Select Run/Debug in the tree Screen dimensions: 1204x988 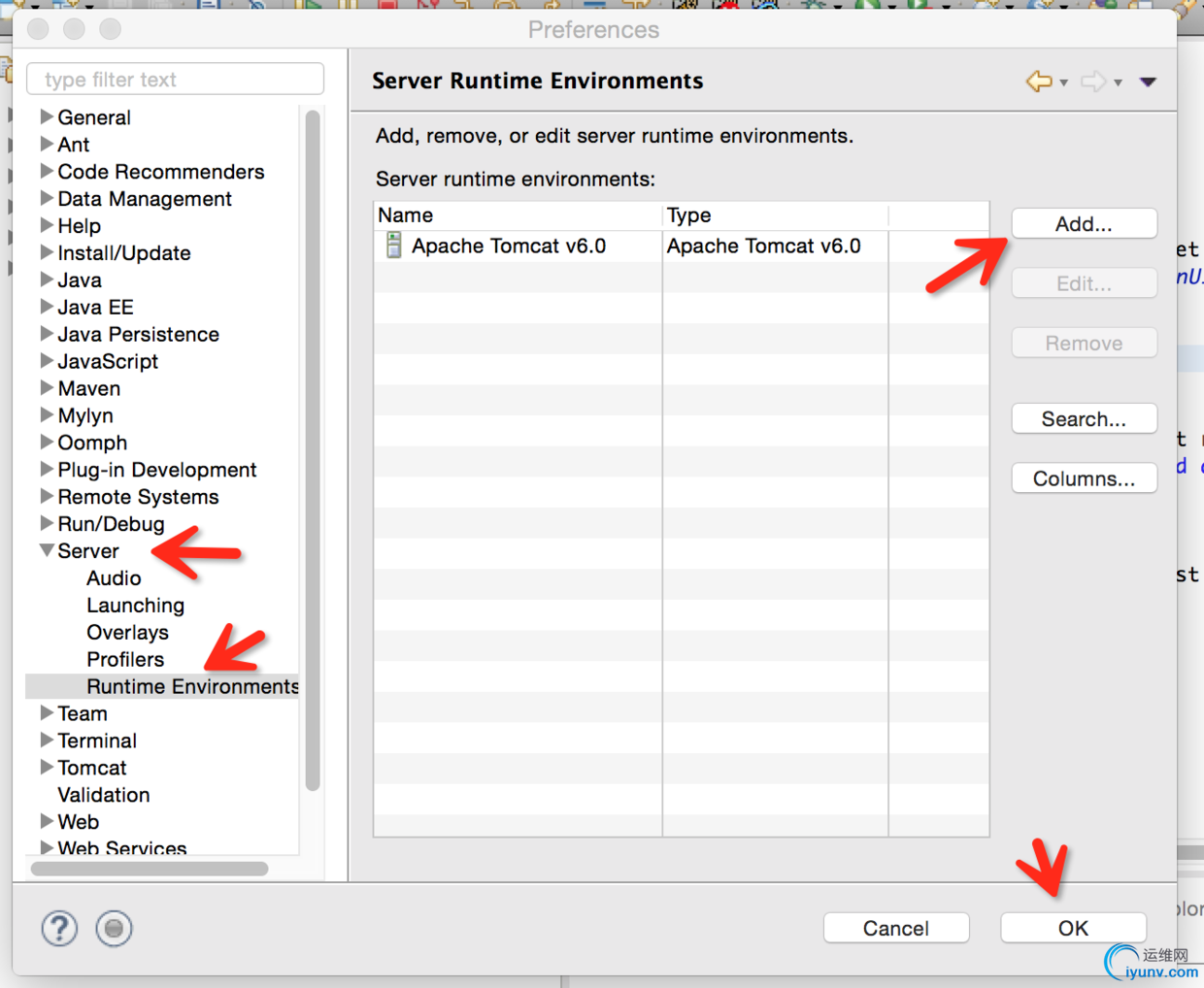(111, 524)
